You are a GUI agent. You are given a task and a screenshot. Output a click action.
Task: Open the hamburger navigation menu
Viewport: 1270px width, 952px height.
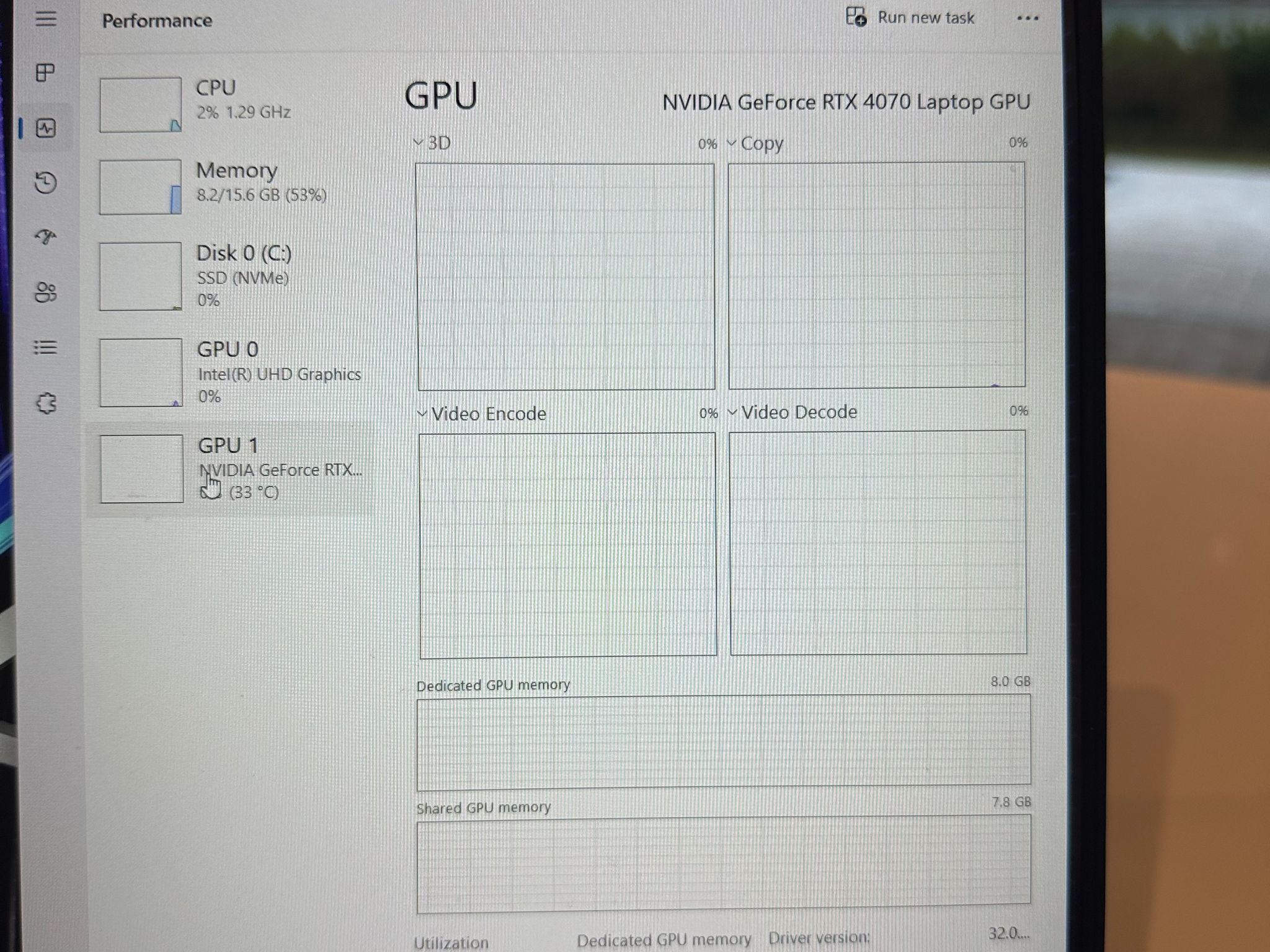[x=46, y=19]
